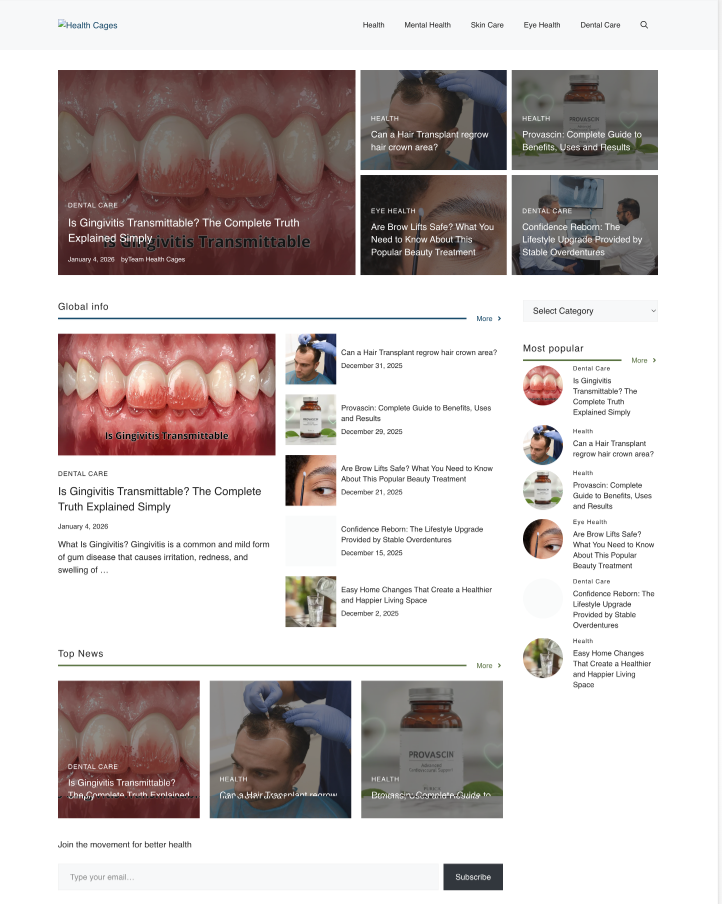Open the Brow Lifts hero tile
Viewport: 722px width, 904px height.
[433, 225]
